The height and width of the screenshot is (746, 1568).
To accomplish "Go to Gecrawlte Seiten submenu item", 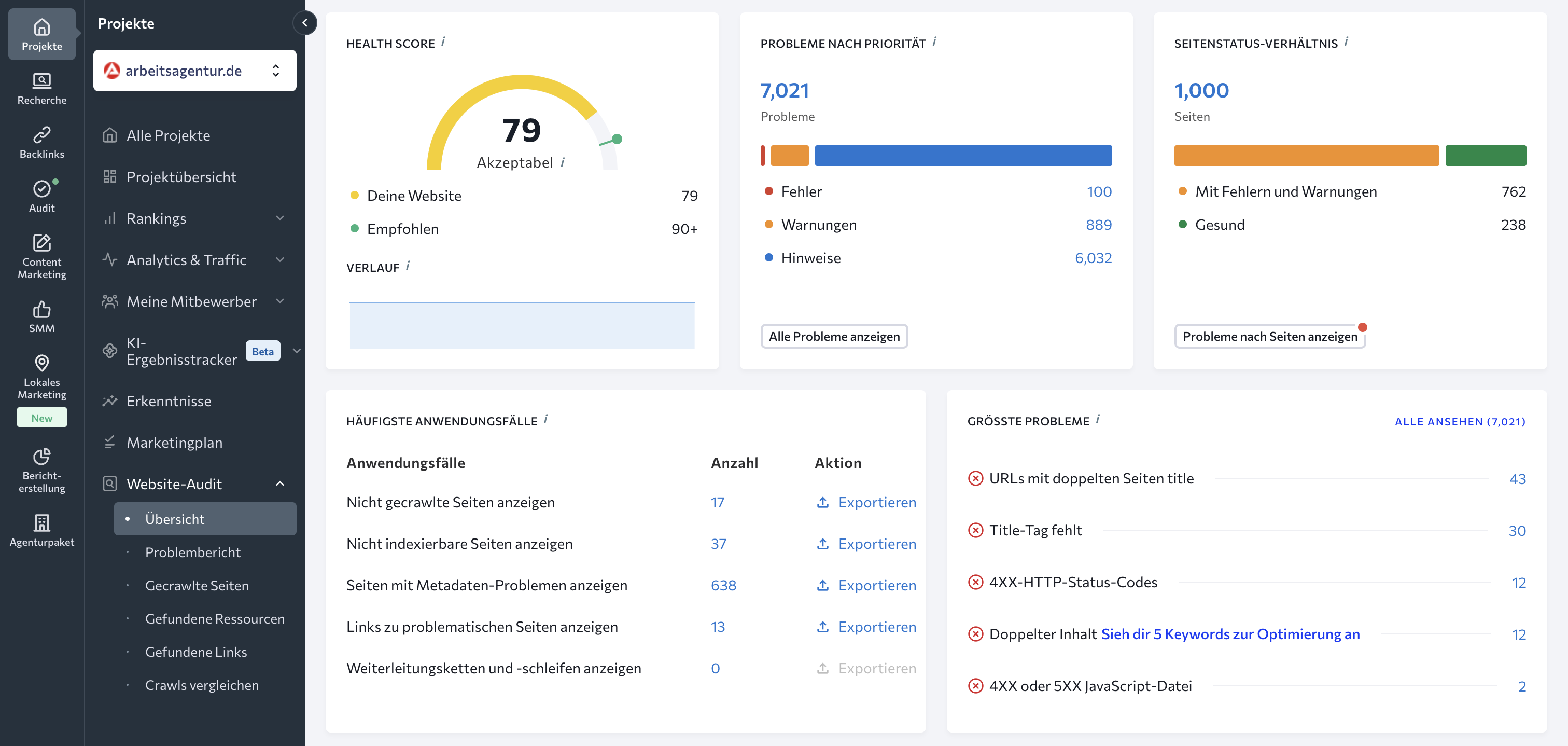I will [197, 585].
